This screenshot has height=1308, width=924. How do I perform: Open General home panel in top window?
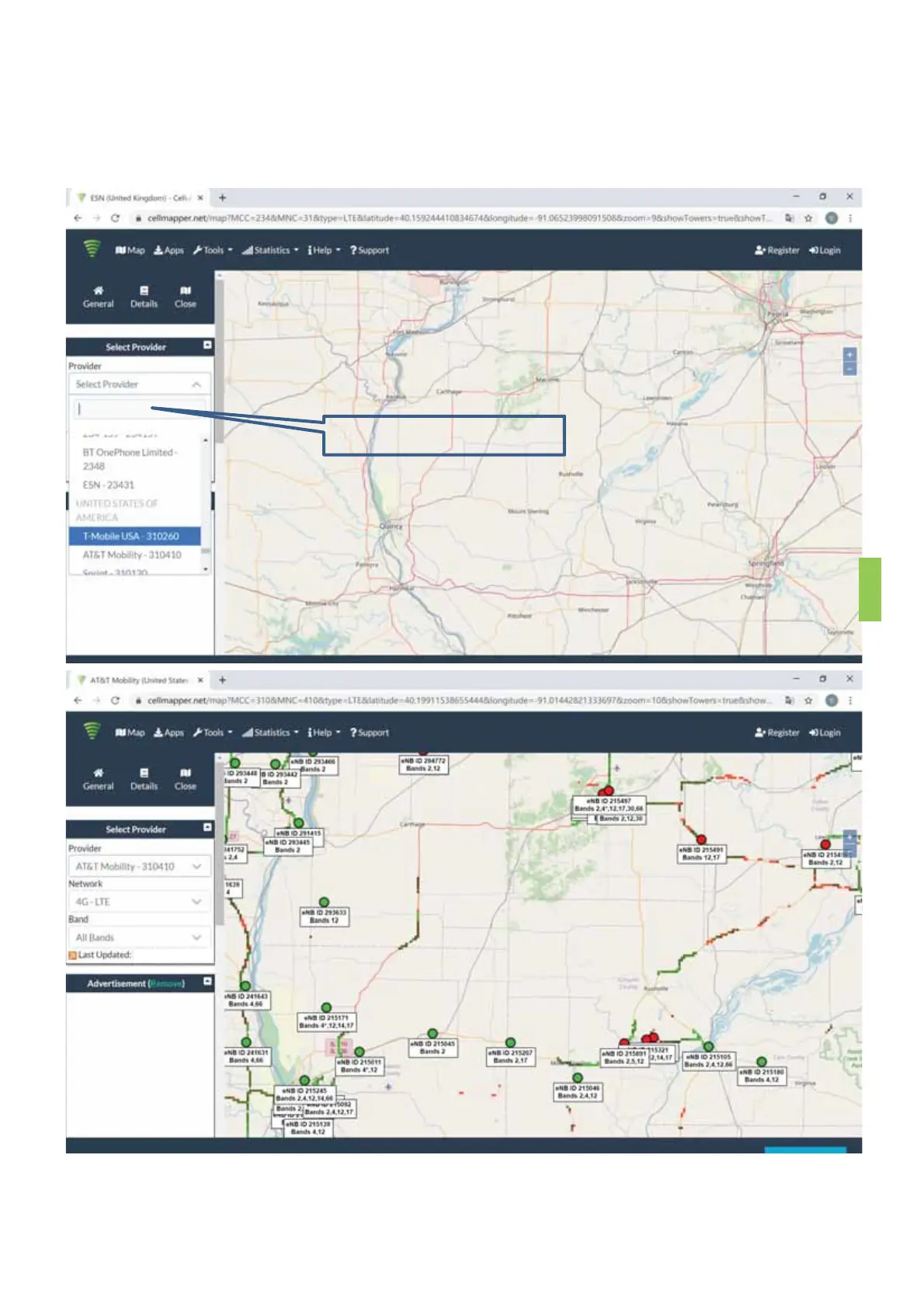pos(99,297)
